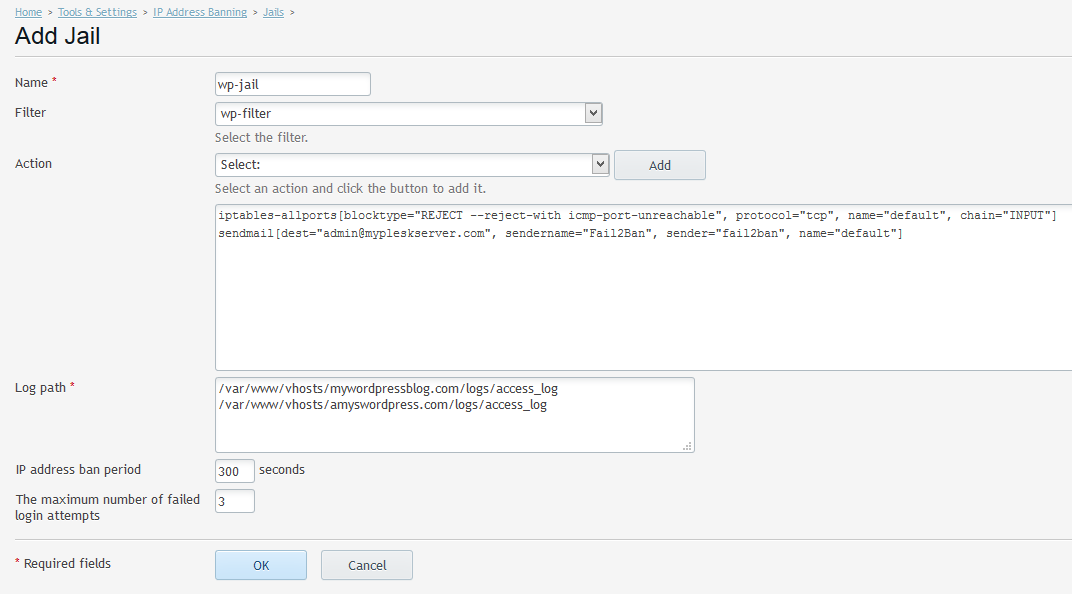Open the Filter dropdown arrow
The width and height of the screenshot is (1072, 594).
tap(593, 113)
